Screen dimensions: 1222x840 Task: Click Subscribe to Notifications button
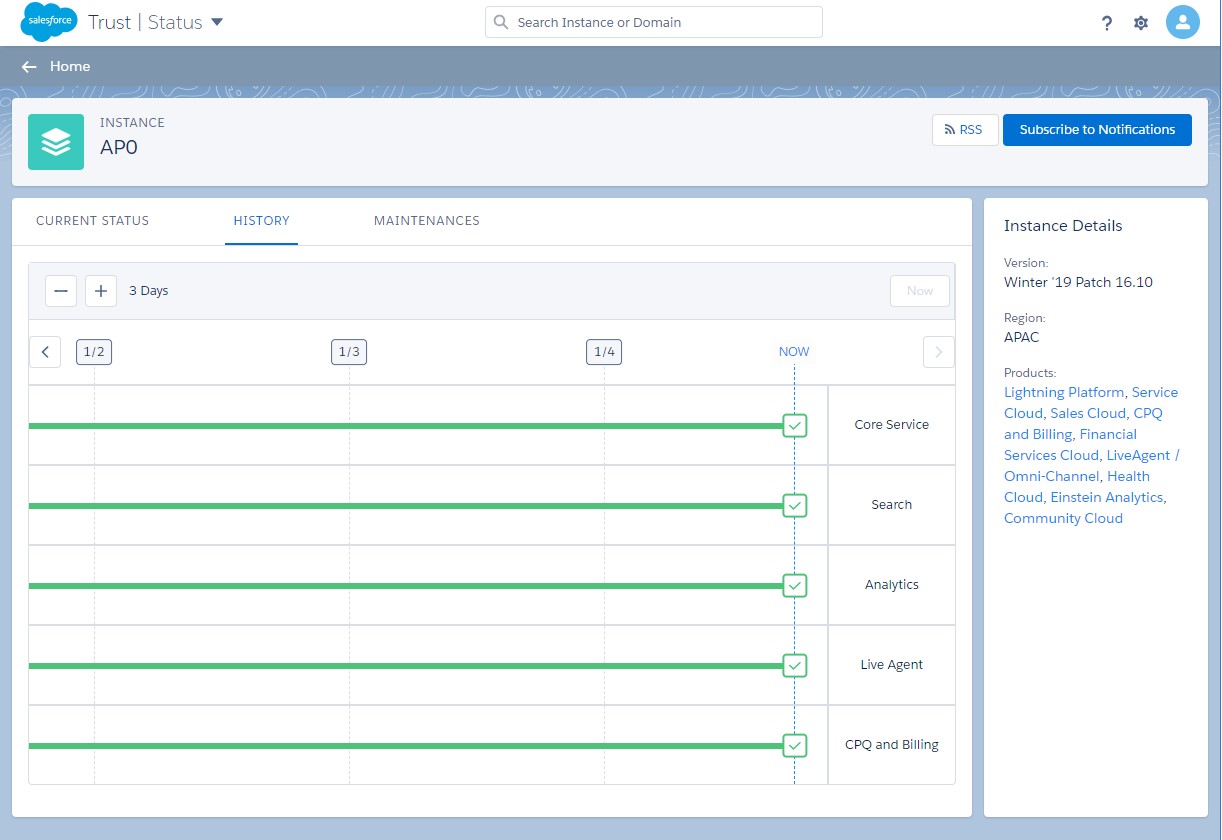[1097, 130]
